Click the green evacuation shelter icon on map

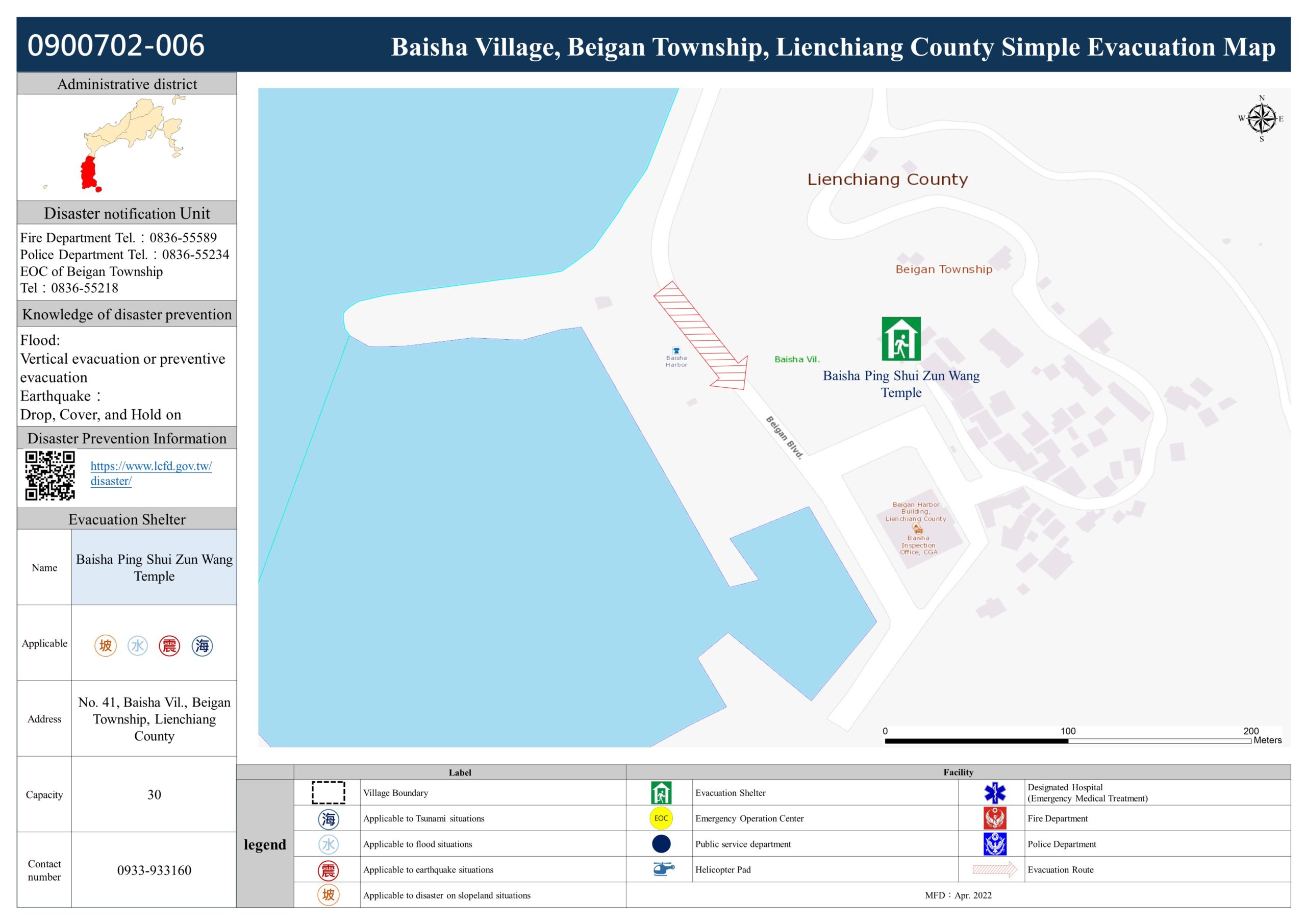click(x=901, y=339)
